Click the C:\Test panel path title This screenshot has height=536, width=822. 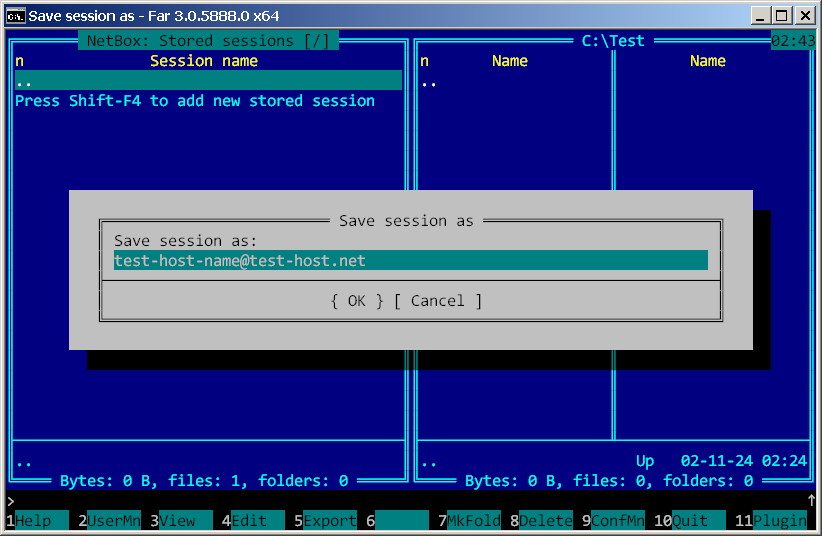point(613,40)
